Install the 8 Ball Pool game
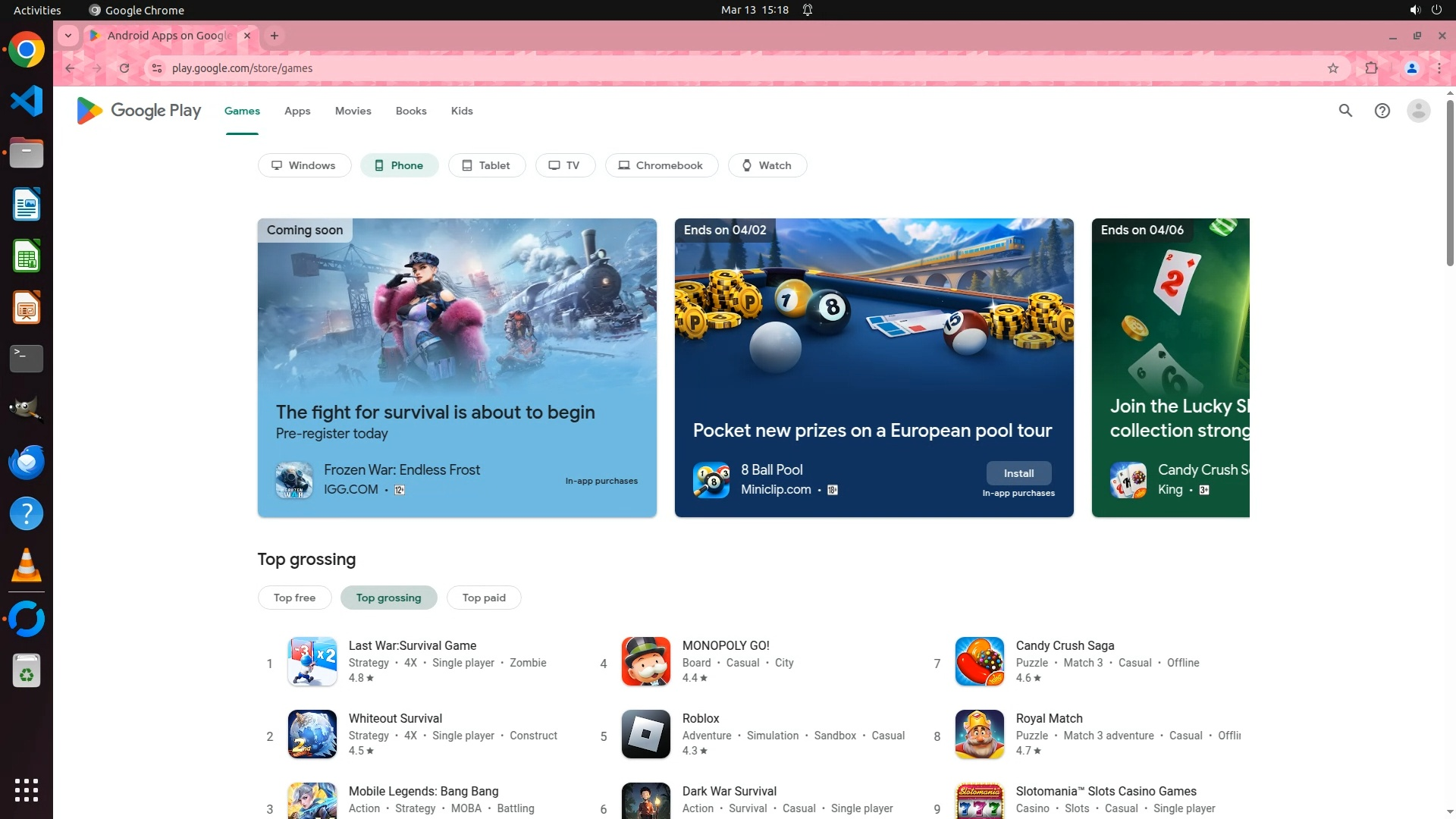This screenshot has width=1456, height=819. click(1018, 473)
